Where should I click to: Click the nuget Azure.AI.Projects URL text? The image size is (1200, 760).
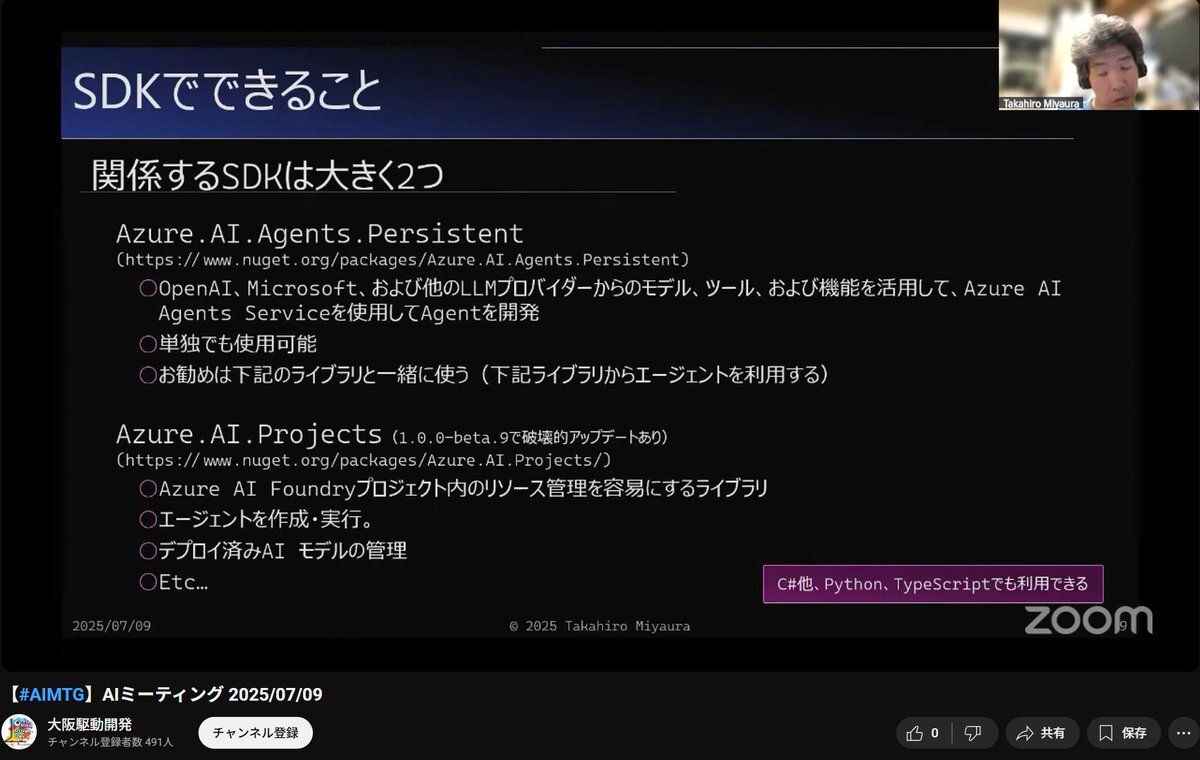pos(363,461)
